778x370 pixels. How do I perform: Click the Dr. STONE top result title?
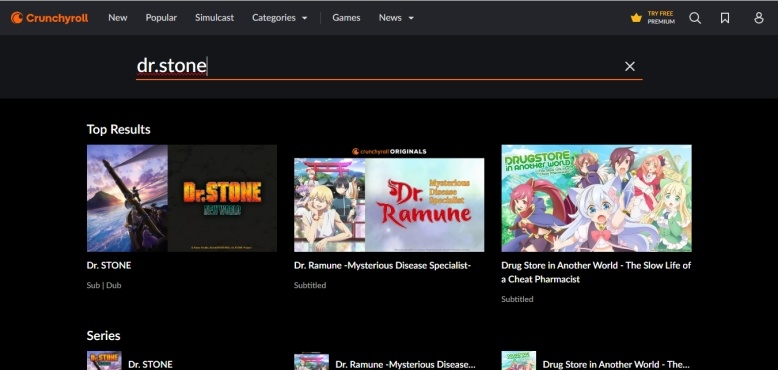coord(109,265)
